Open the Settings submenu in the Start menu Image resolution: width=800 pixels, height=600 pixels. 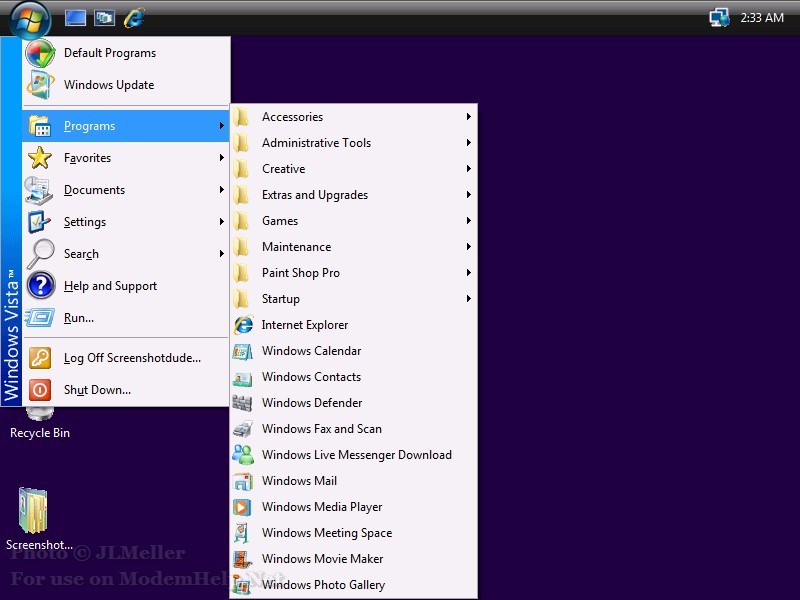click(85, 222)
